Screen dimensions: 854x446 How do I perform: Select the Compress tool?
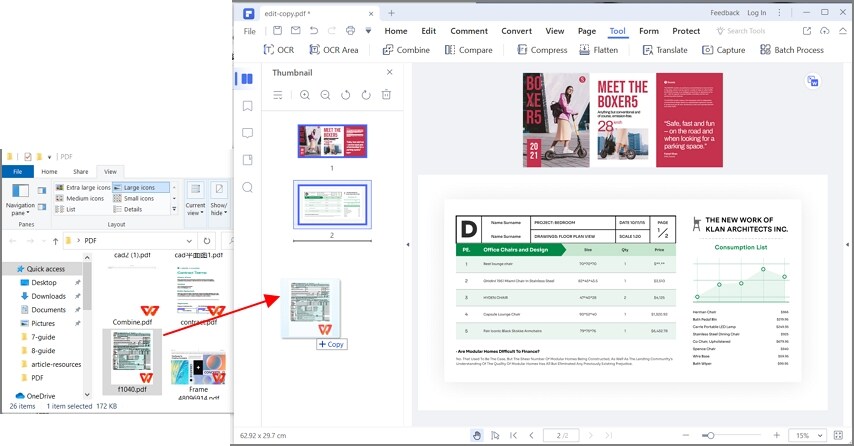[541, 50]
